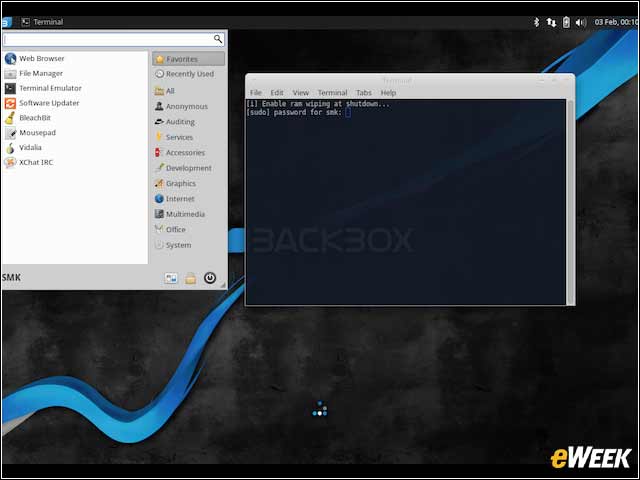Browse the Multimedia category
This screenshot has width=640, height=480.
(189, 214)
